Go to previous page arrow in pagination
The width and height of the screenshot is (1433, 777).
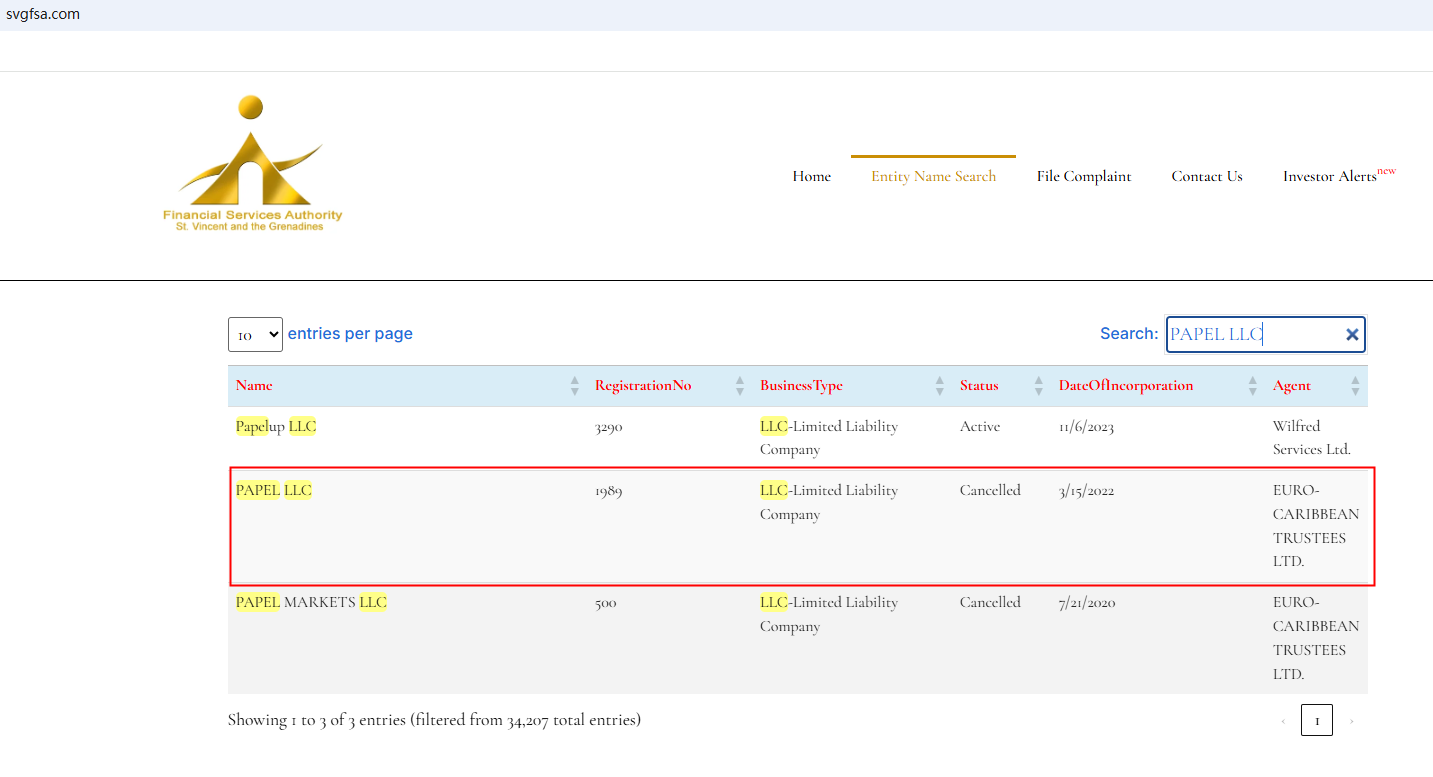[x=1283, y=721]
